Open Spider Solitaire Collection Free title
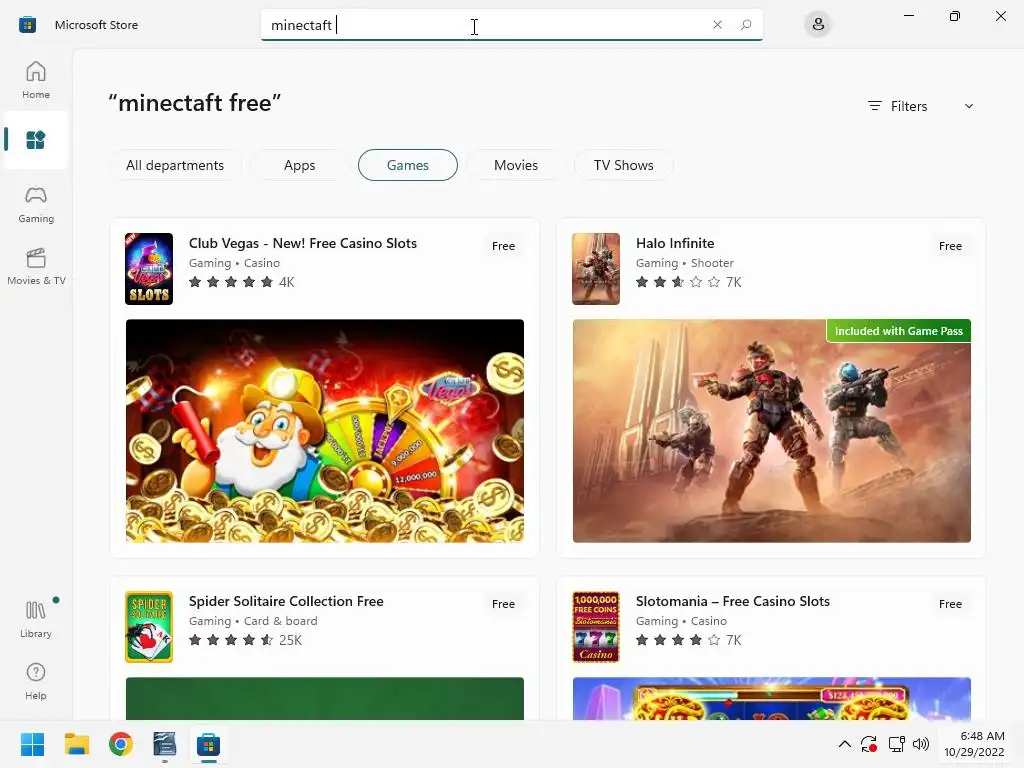 [286, 601]
